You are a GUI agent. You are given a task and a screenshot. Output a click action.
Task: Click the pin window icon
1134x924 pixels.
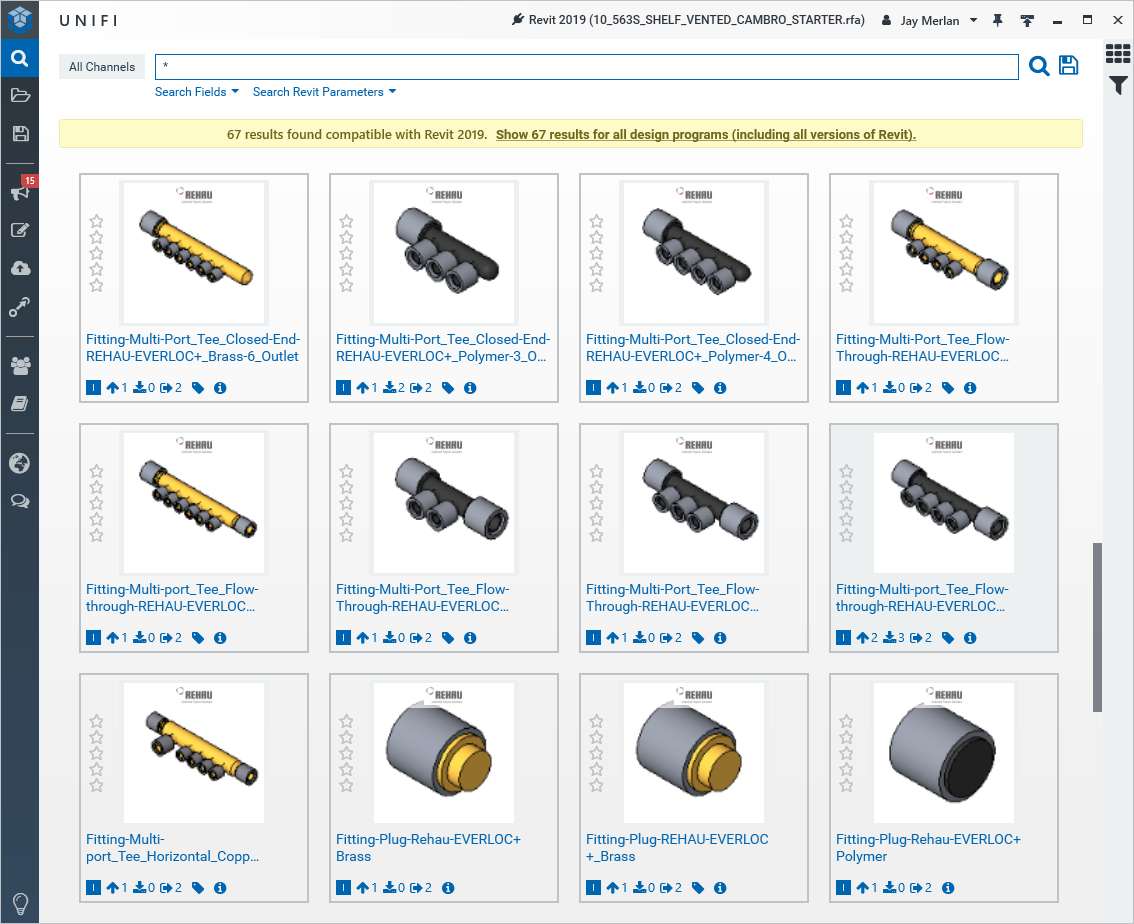pyautogui.click(x=998, y=20)
